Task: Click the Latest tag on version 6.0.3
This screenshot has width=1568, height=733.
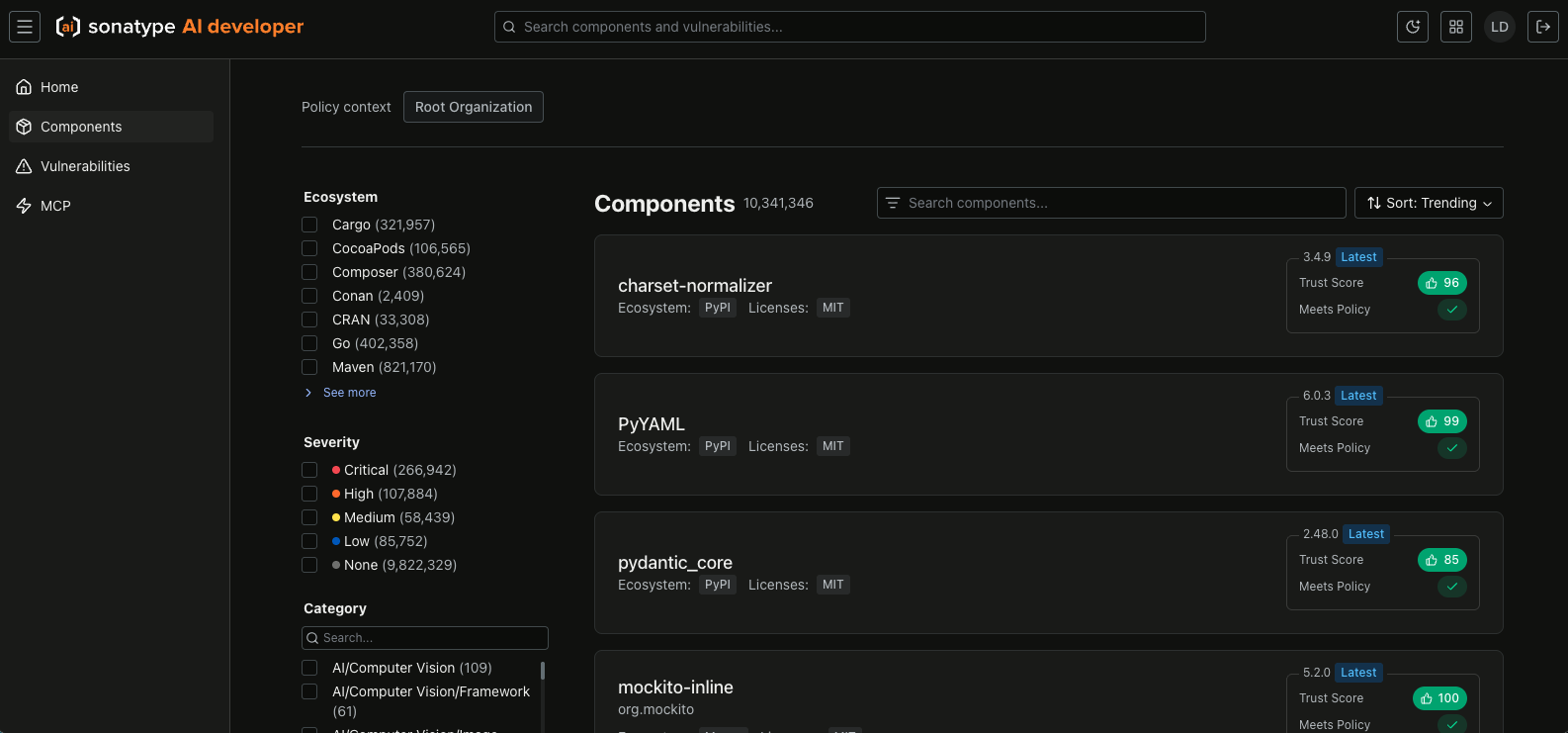Action: [1358, 396]
